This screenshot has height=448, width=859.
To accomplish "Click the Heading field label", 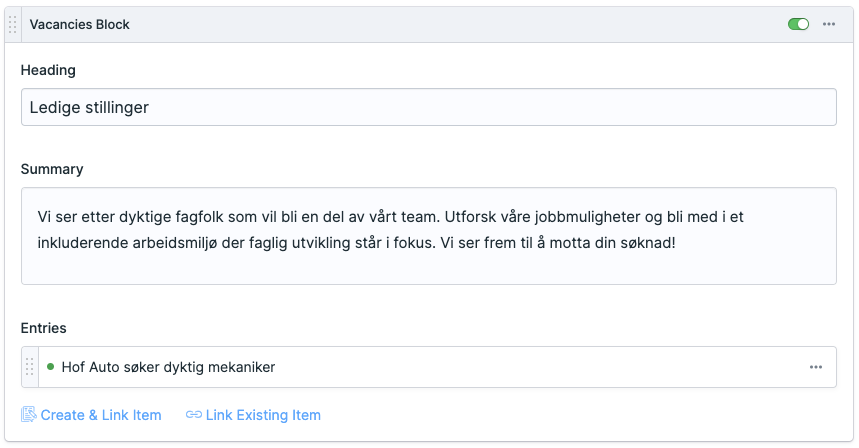I will coord(48,70).
